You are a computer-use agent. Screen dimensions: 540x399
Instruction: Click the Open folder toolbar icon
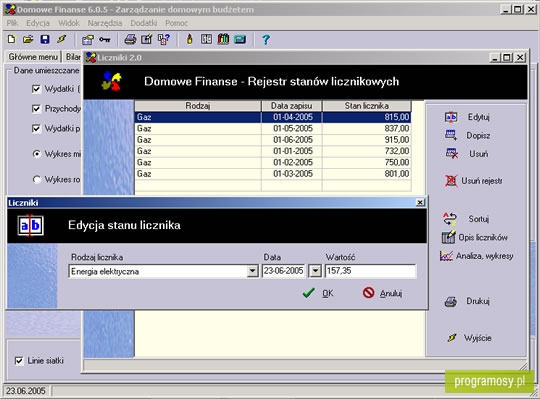28,39
